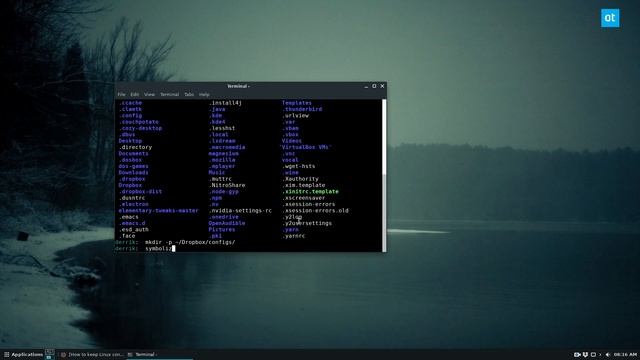
Task: Click the '.thunderbird' entry
Action: [302, 109]
